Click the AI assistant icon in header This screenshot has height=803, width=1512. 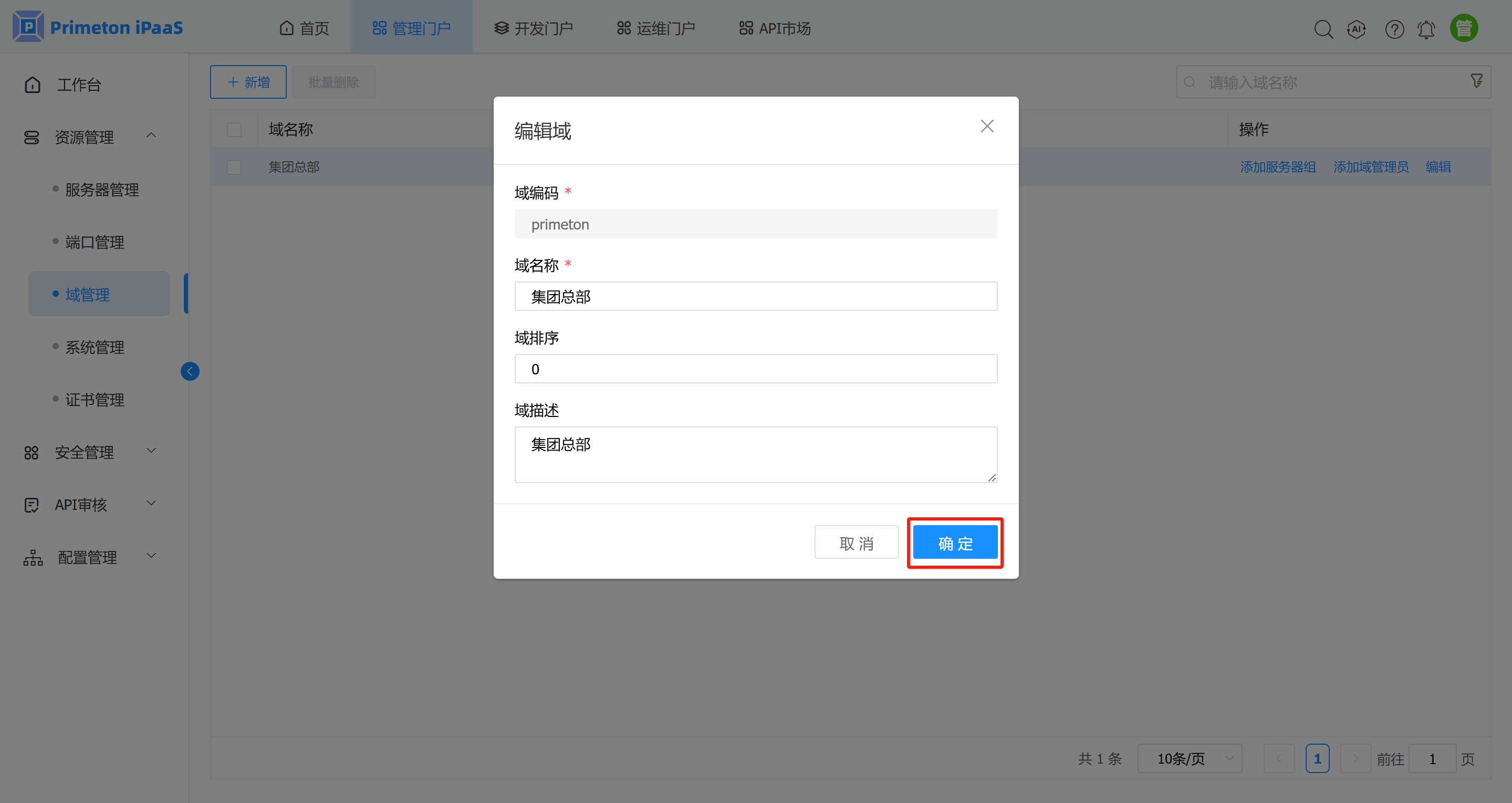(1357, 29)
